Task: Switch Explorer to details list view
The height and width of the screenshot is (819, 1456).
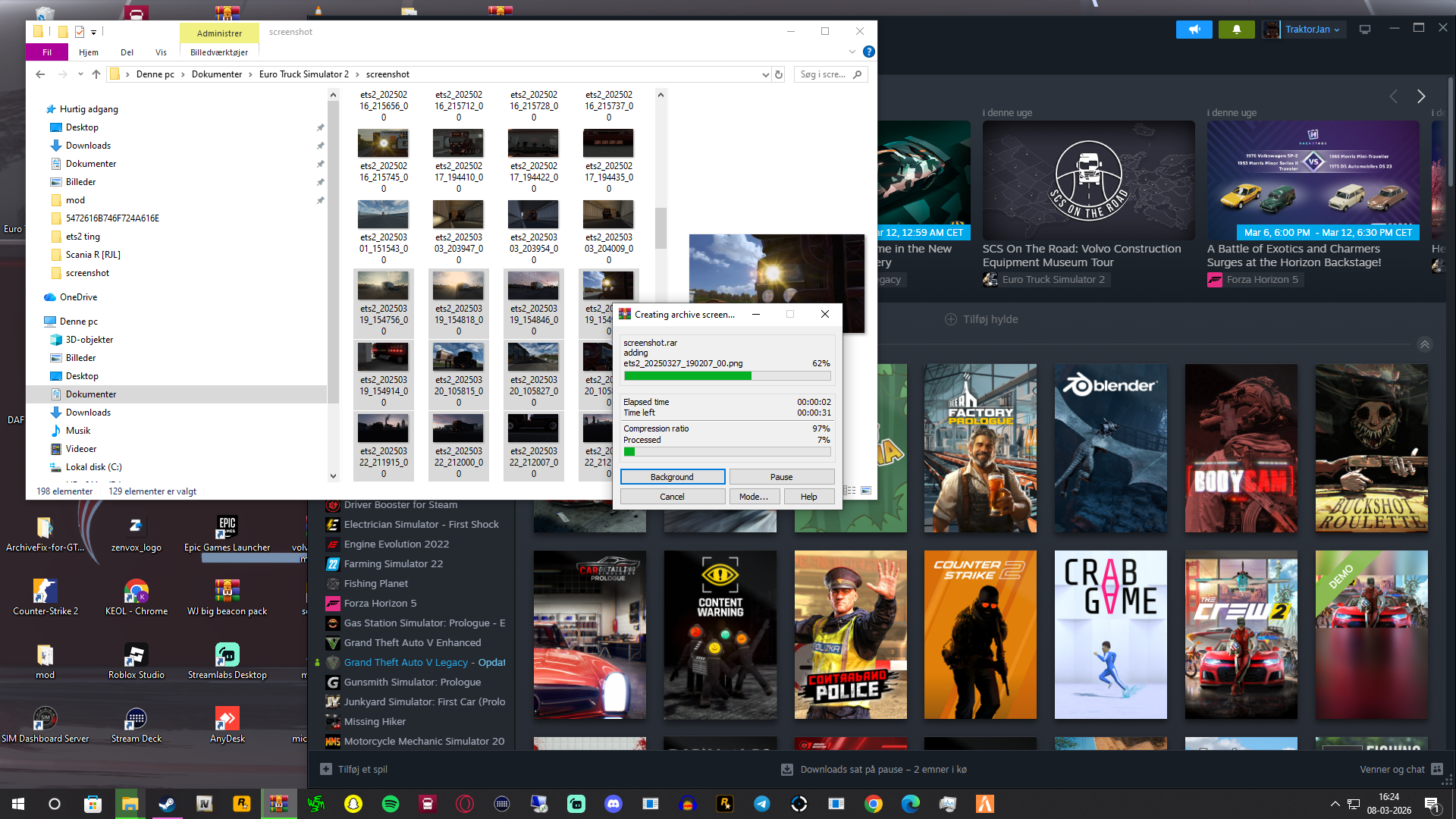Action: coord(850,491)
